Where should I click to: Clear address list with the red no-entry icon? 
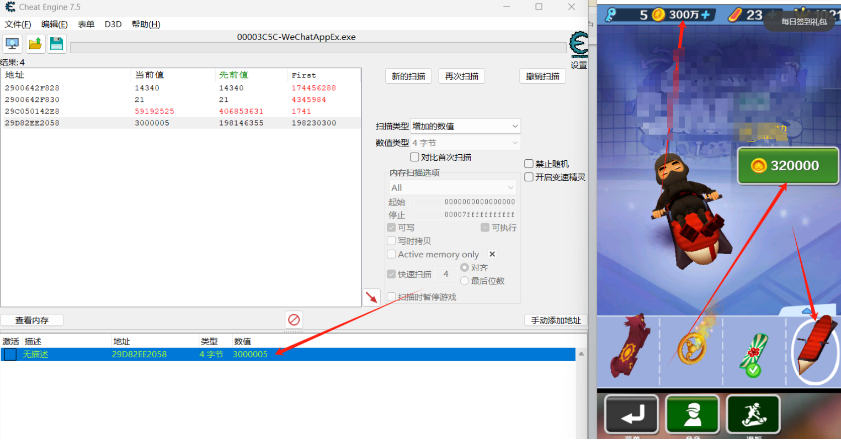click(293, 320)
